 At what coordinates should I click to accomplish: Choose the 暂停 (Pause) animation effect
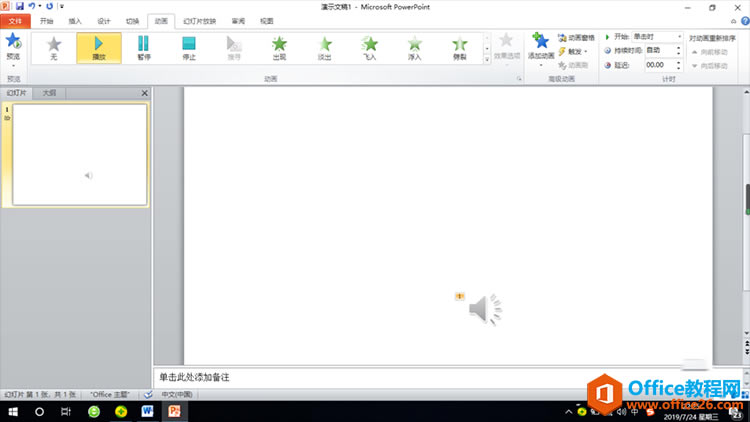pyautogui.click(x=143, y=48)
